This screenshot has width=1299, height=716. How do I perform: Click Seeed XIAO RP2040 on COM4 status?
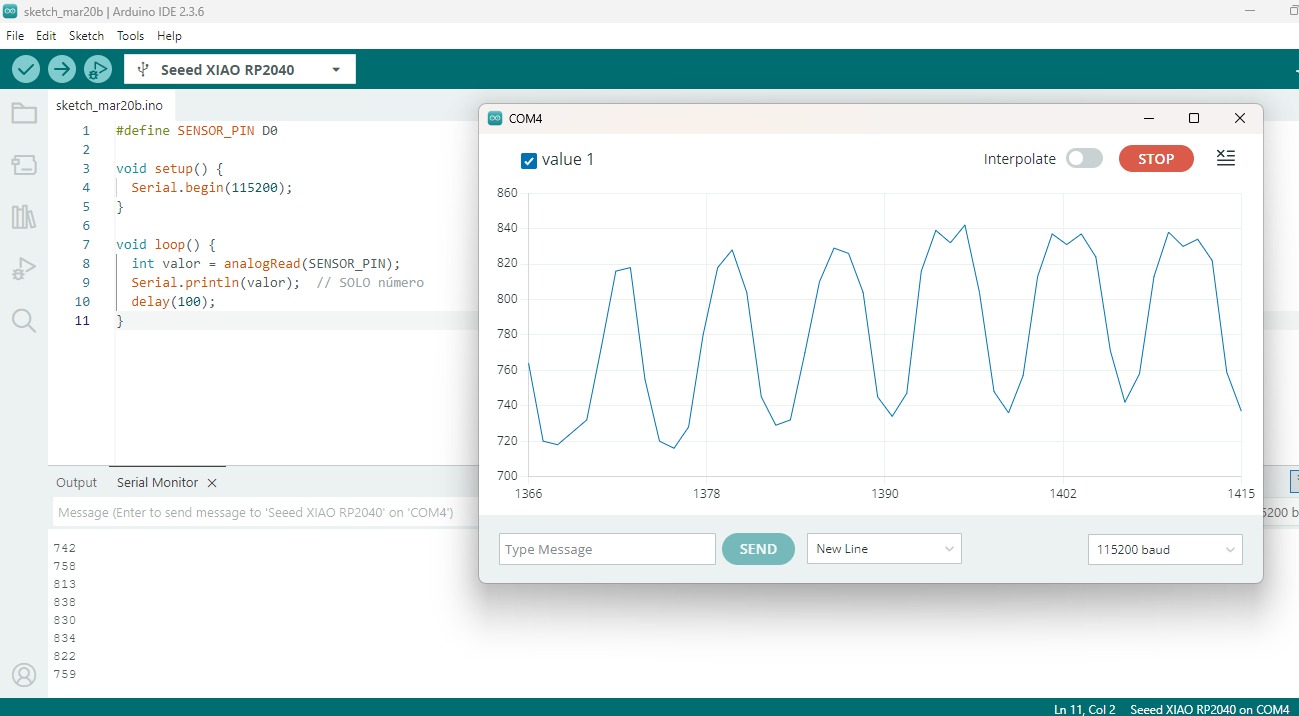click(1209, 709)
